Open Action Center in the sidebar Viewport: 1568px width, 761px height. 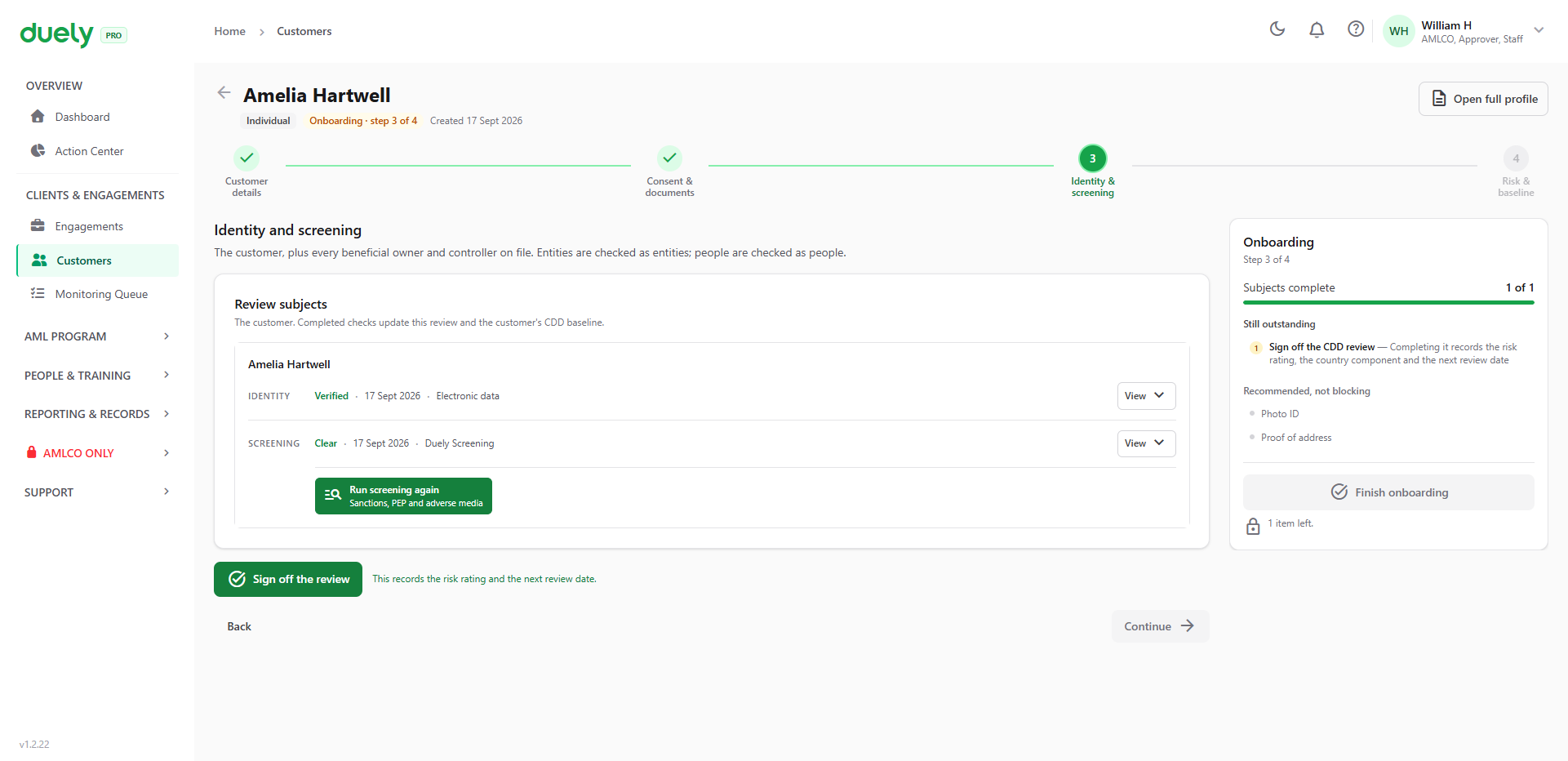pyautogui.click(x=97, y=151)
